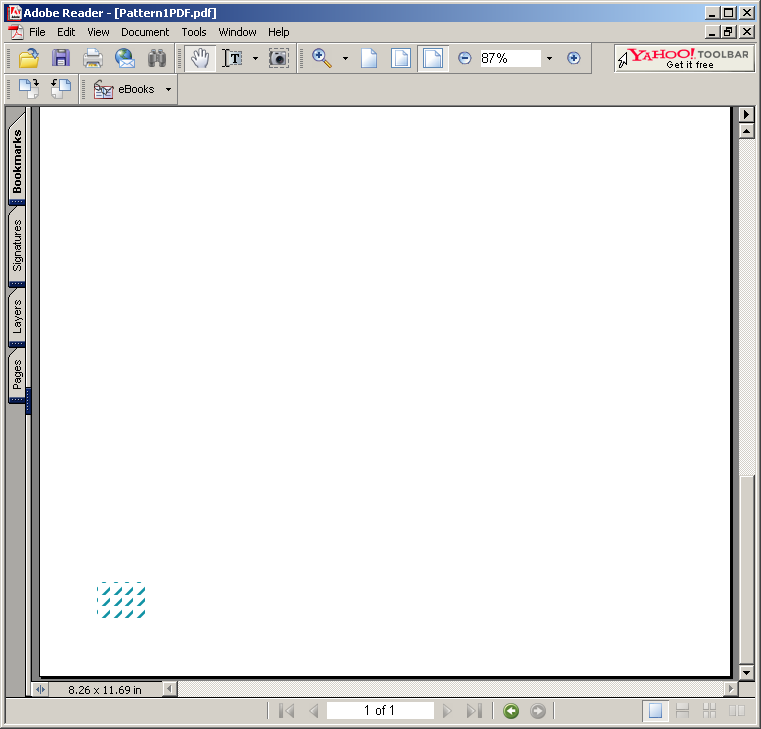This screenshot has height=729, width=761.
Task: Decrease zoom with the minus button
Action: pyautogui.click(x=464, y=58)
